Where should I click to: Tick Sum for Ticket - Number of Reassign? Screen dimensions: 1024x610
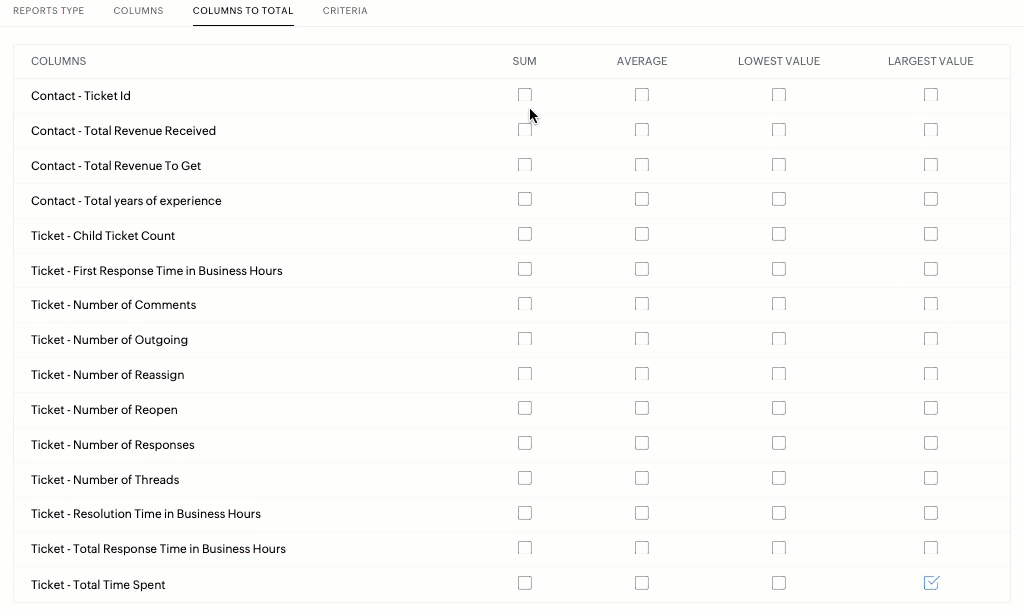click(525, 374)
